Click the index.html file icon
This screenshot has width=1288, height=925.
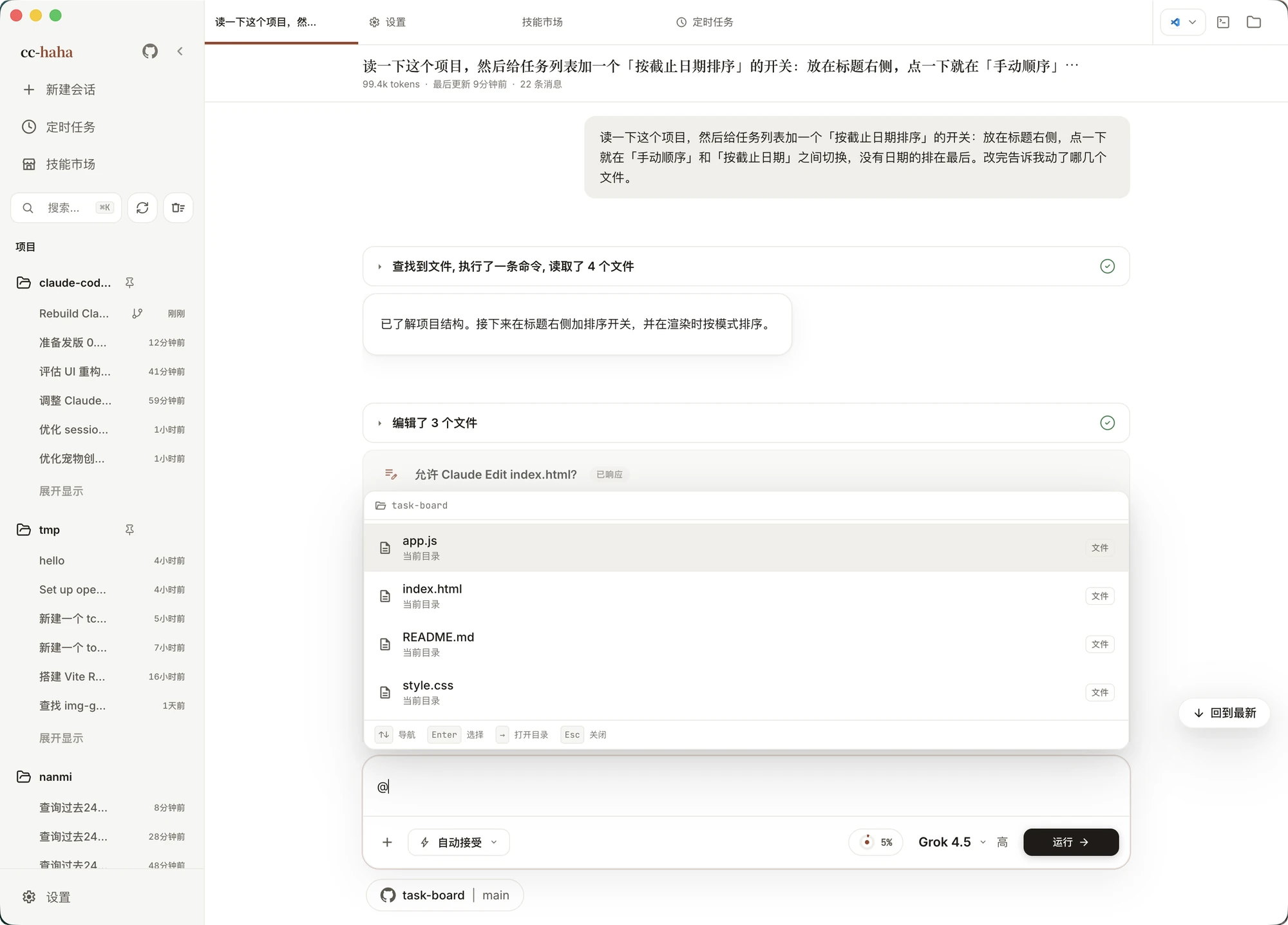385,596
